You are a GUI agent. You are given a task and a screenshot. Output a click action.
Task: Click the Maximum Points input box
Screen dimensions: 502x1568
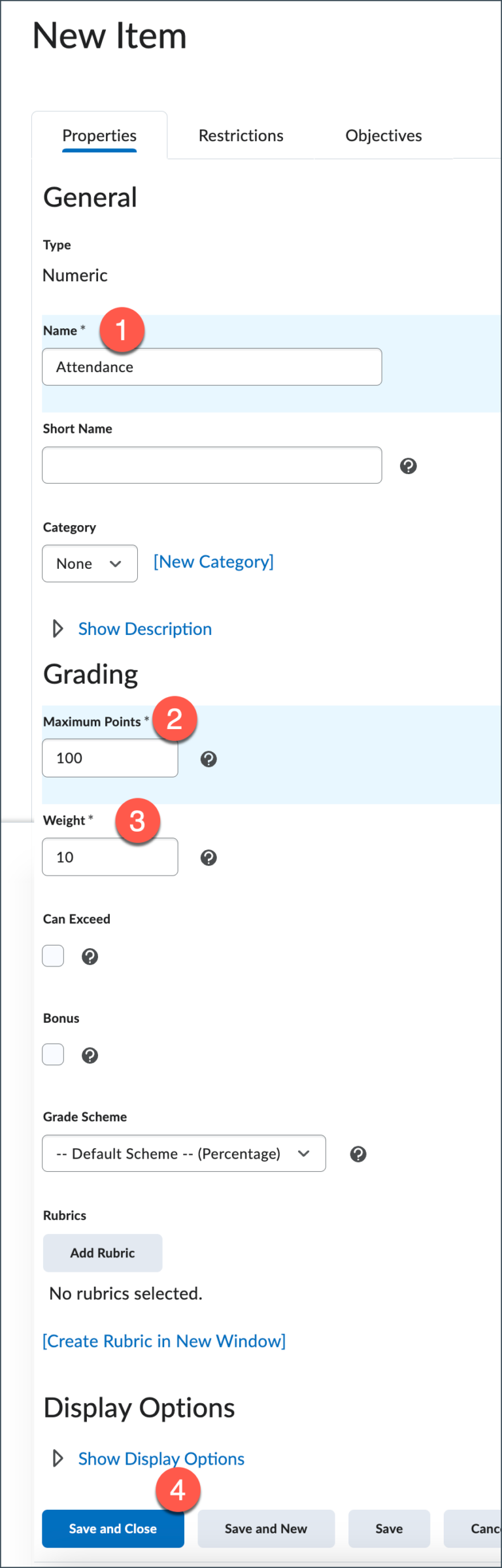(x=109, y=758)
